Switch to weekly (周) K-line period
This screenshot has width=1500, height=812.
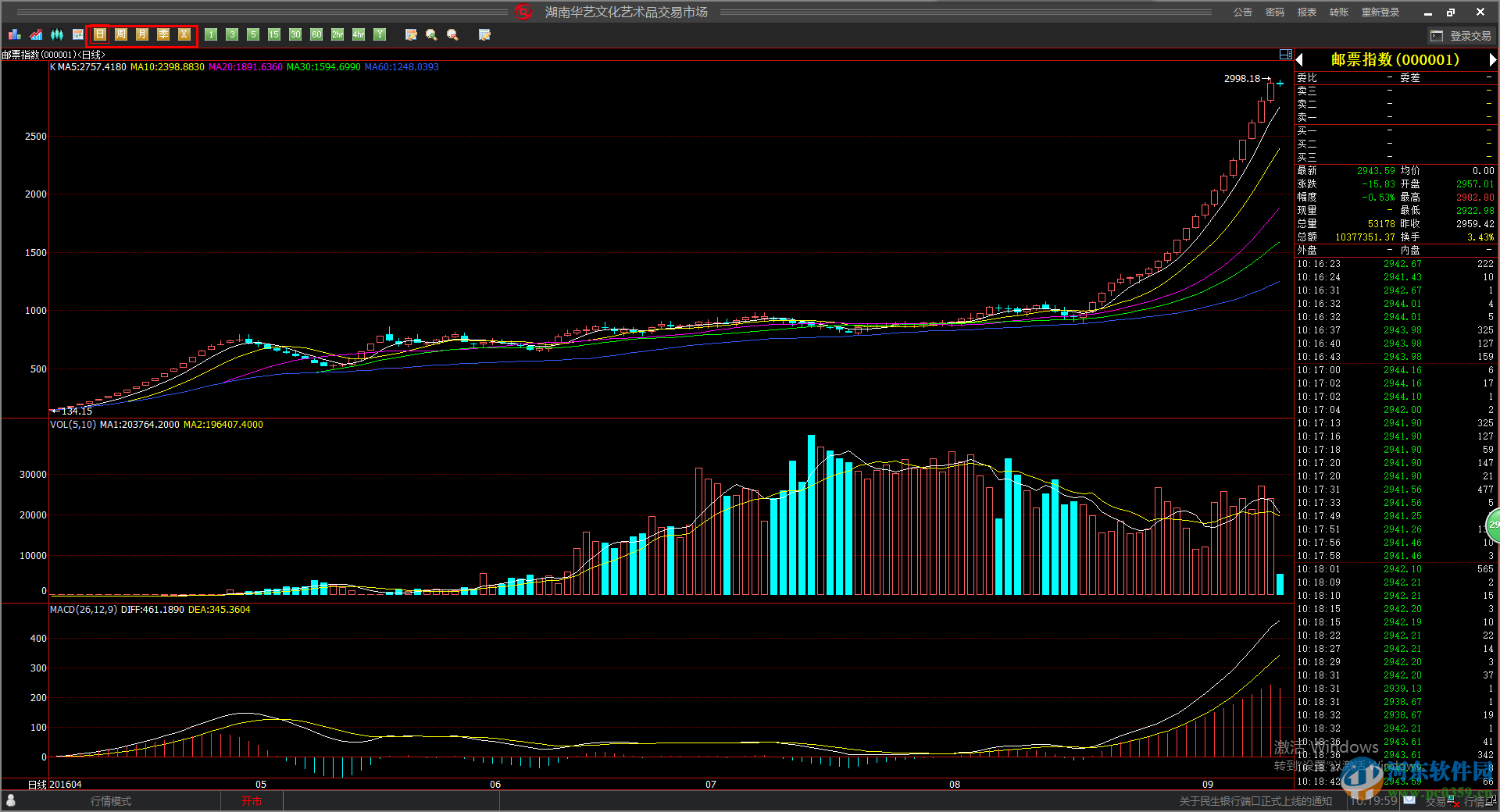click(x=121, y=34)
